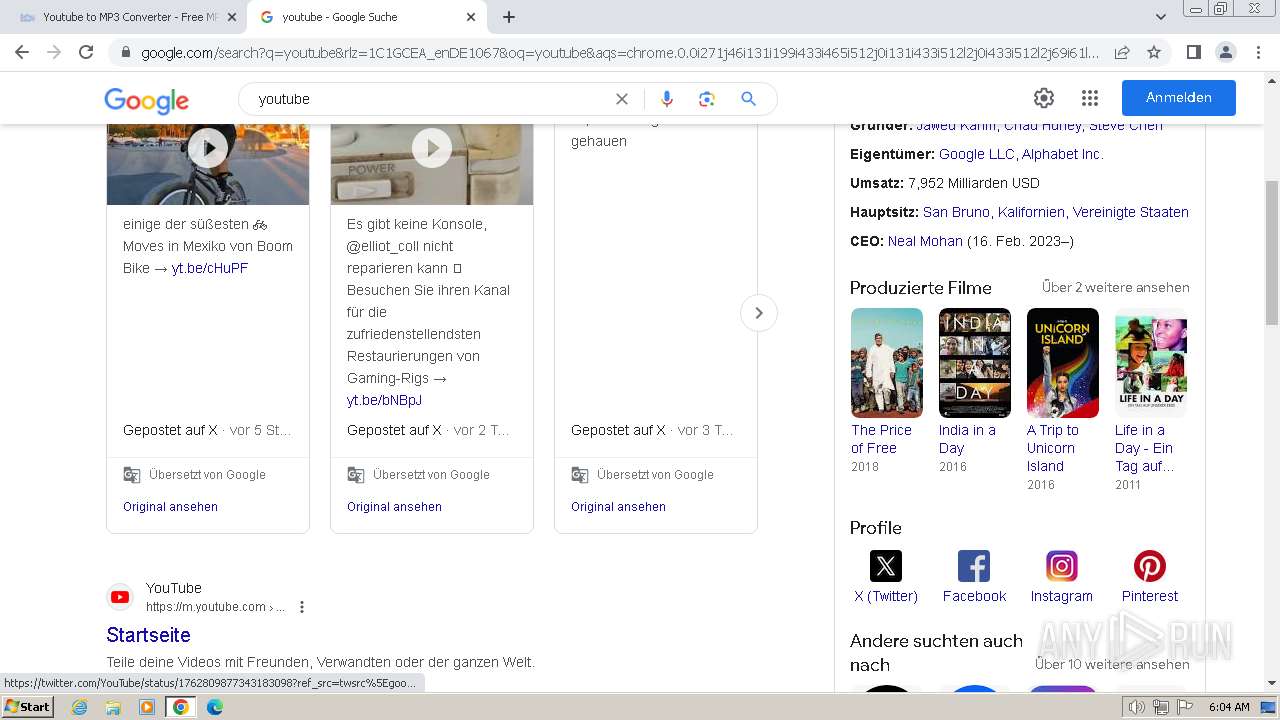This screenshot has width=1280, height=720.
Task: Share this page from address bar
Action: point(1122,52)
